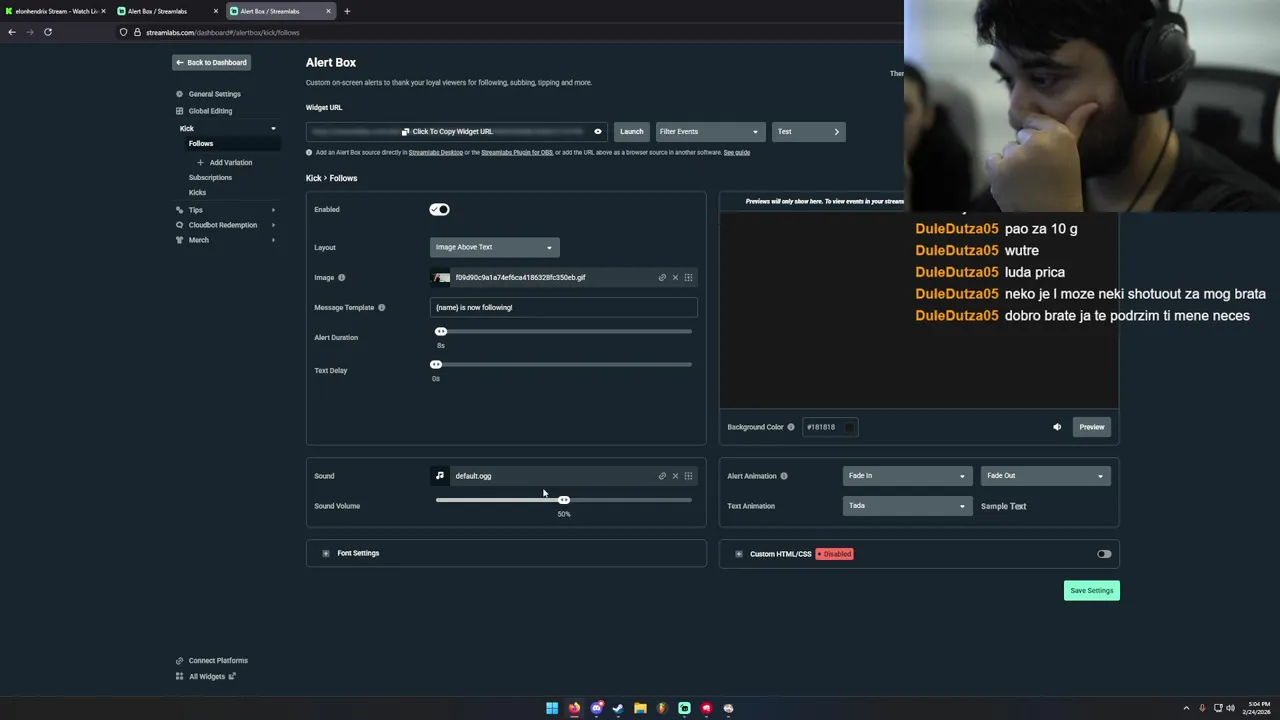Image resolution: width=1280 pixels, height=720 pixels.
Task: Open the Streamlabs Desktop link
Action: tap(435, 152)
